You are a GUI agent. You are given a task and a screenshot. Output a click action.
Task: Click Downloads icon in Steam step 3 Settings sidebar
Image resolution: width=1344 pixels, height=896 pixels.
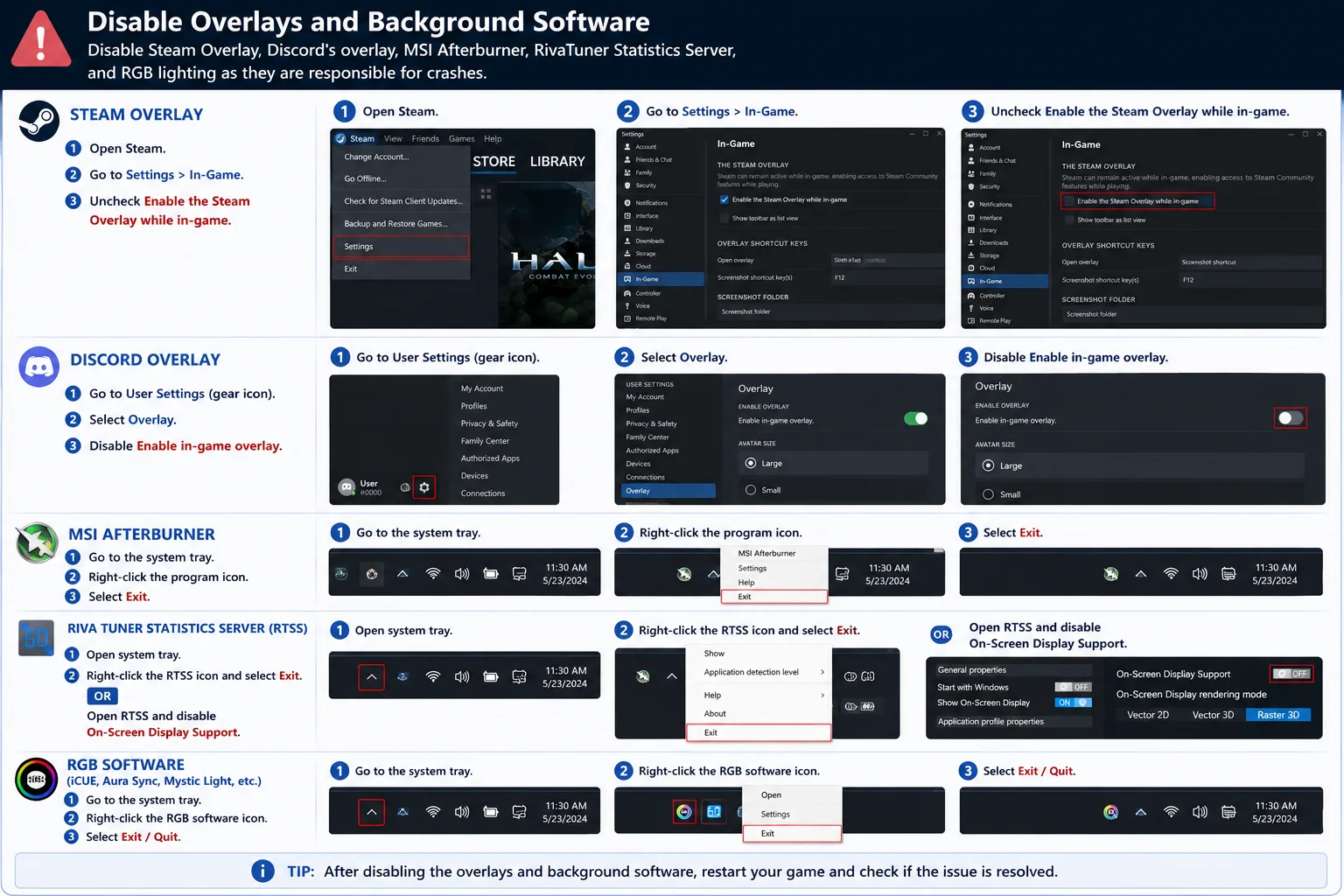pos(970,242)
